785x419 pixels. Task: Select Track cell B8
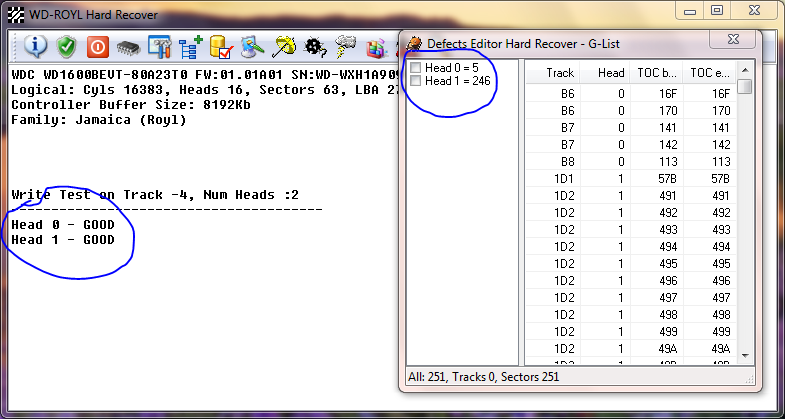[x=553, y=161]
